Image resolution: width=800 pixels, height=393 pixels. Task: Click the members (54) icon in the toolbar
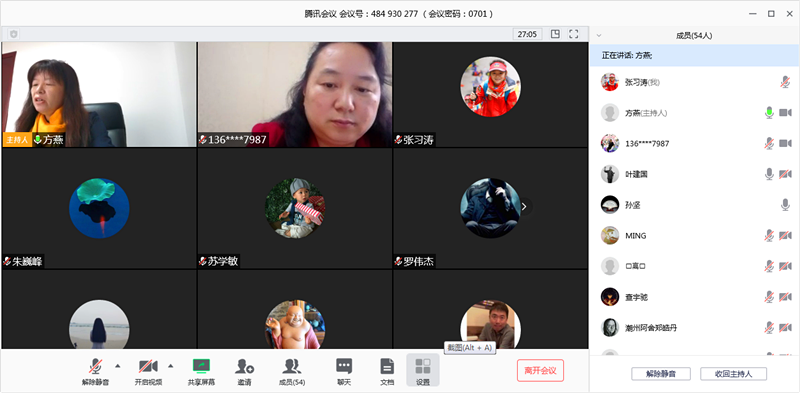tap(292, 366)
